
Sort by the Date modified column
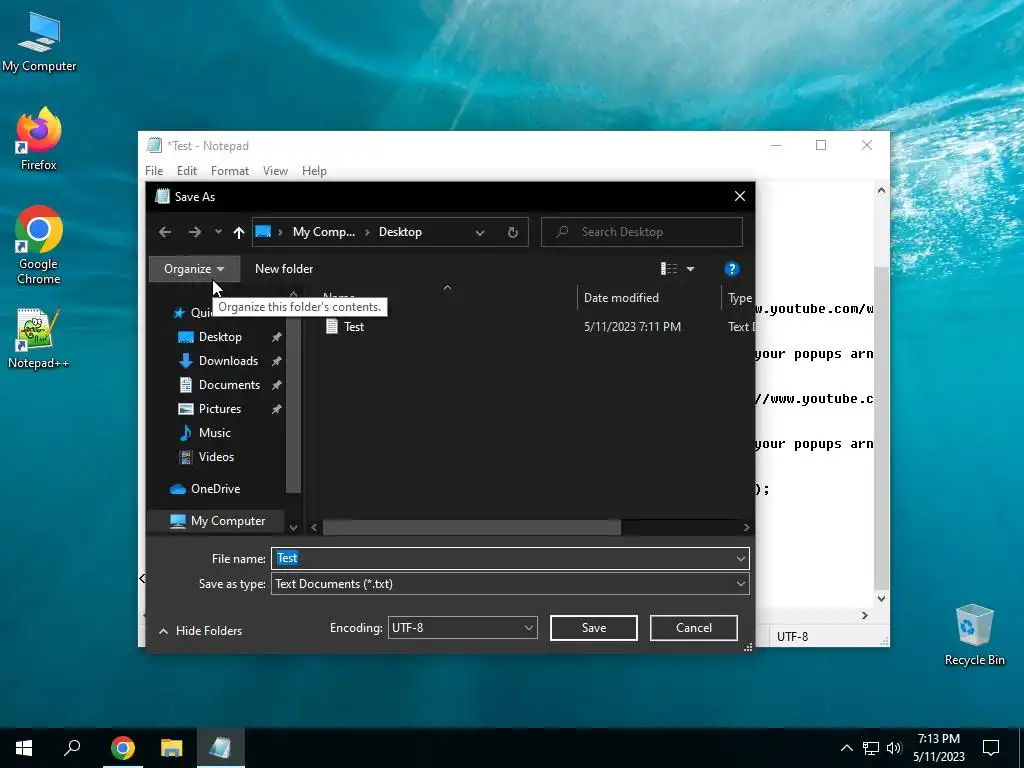[x=621, y=298]
